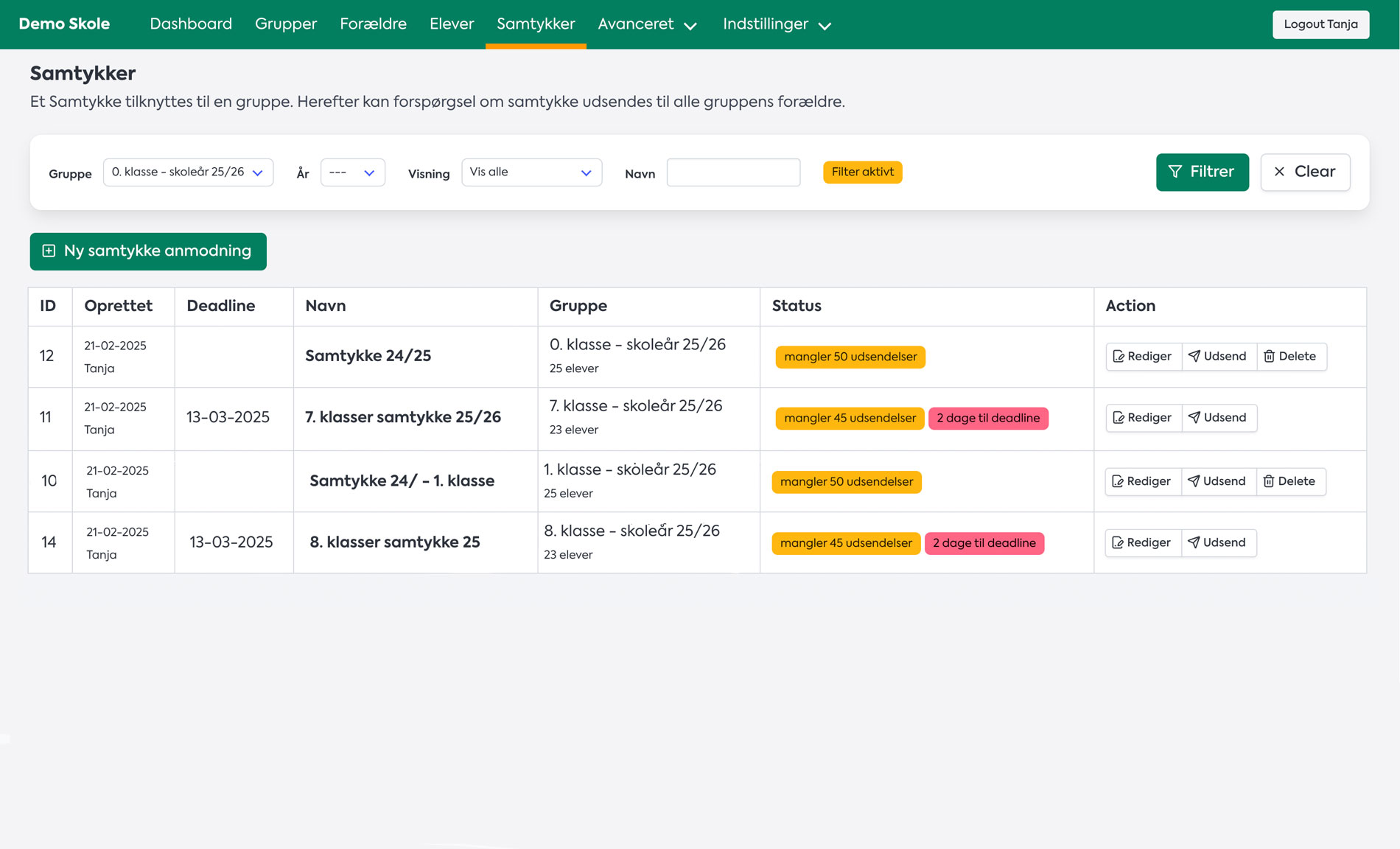This screenshot has width=1400, height=849.
Task: Click the Demo Skole brand link
Action: click(64, 24)
